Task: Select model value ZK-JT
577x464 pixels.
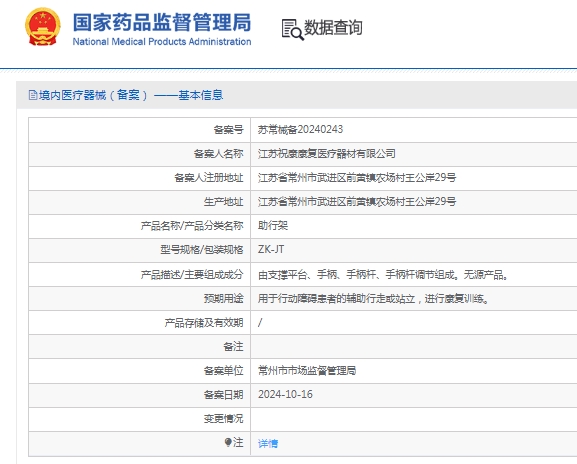Action: point(271,249)
